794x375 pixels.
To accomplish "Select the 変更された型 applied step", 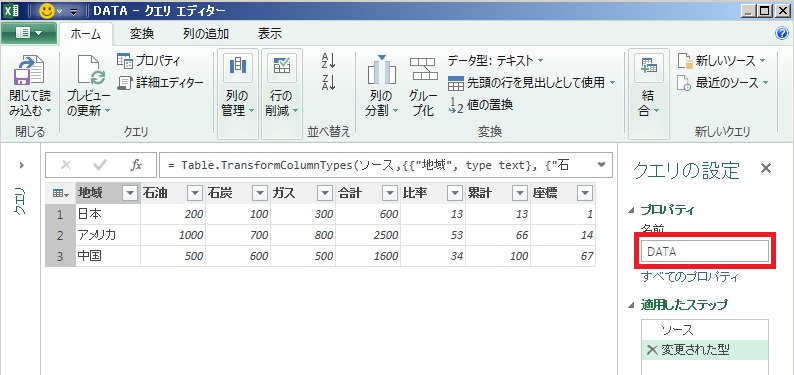I will point(704,350).
